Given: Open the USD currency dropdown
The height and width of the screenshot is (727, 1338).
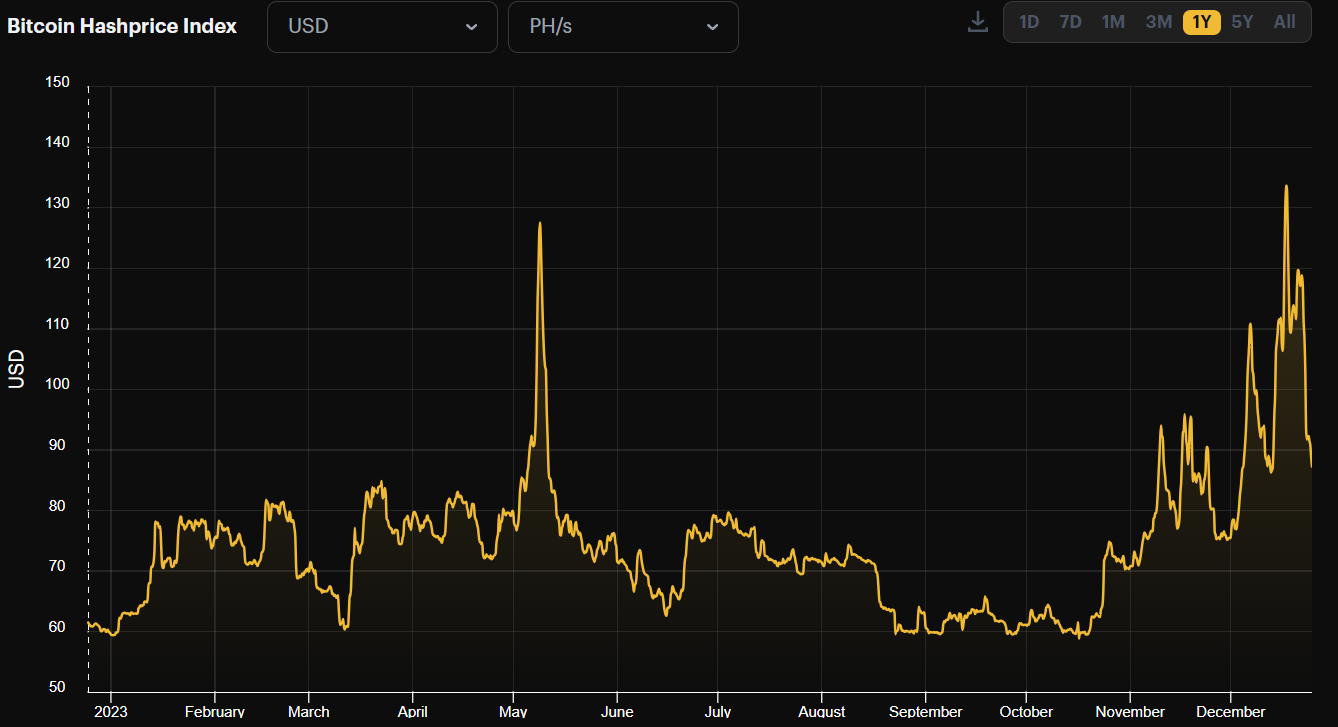Looking at the screenshot, I should pyautogui.click(x=382, y=27).
